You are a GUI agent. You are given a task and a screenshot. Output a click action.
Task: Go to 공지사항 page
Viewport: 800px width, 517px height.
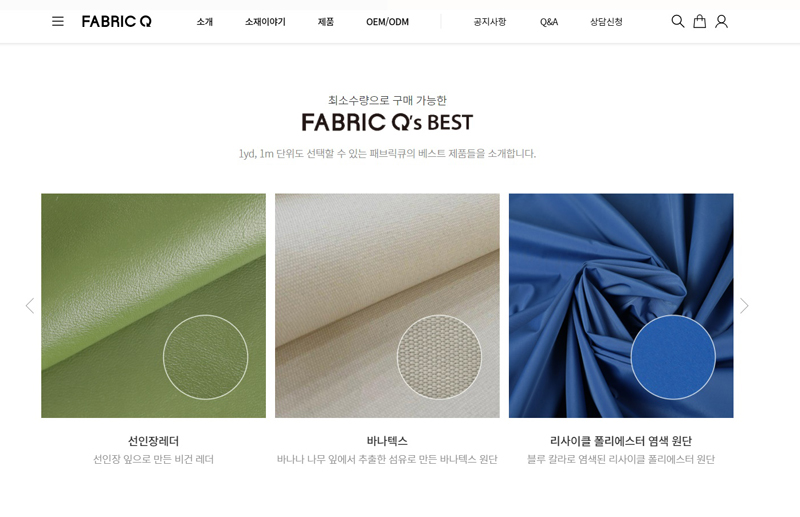[x=490, y=22]
